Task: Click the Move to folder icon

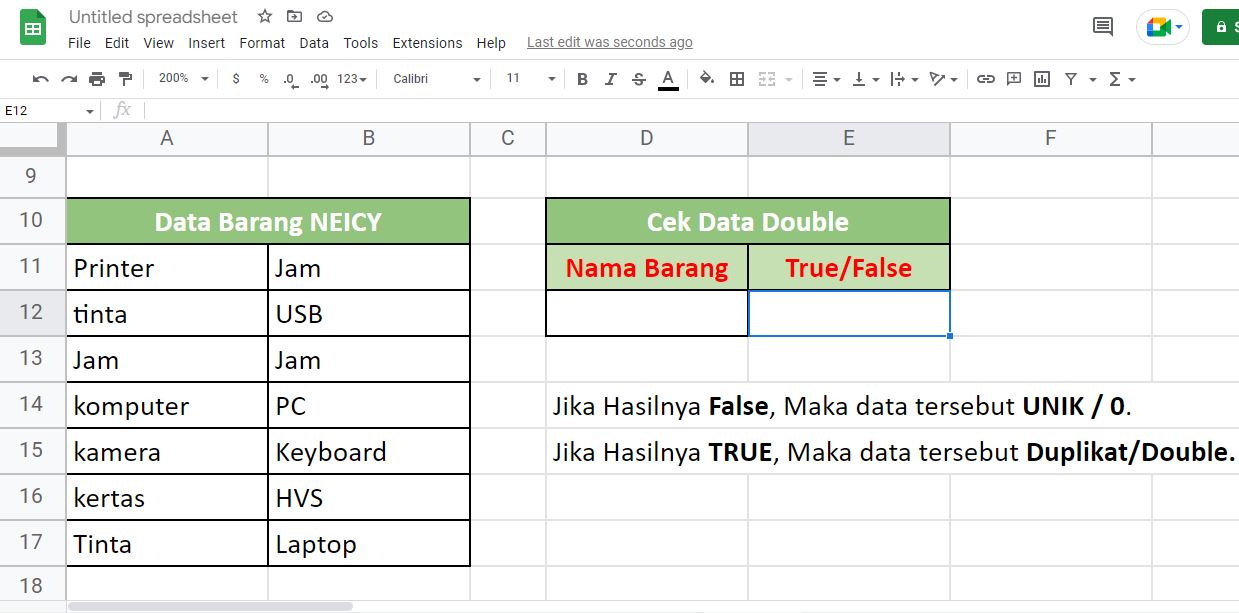Action: (x=294, y=17)
